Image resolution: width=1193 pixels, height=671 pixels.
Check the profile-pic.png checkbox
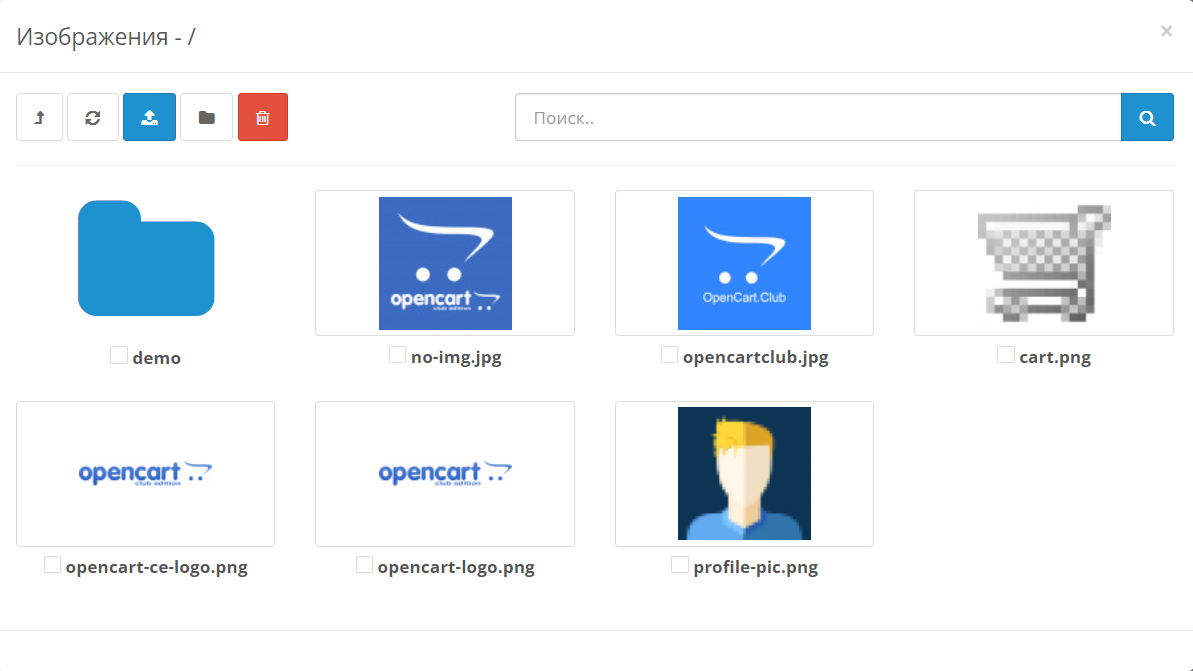pyautogui.click(x=680, y=565)
